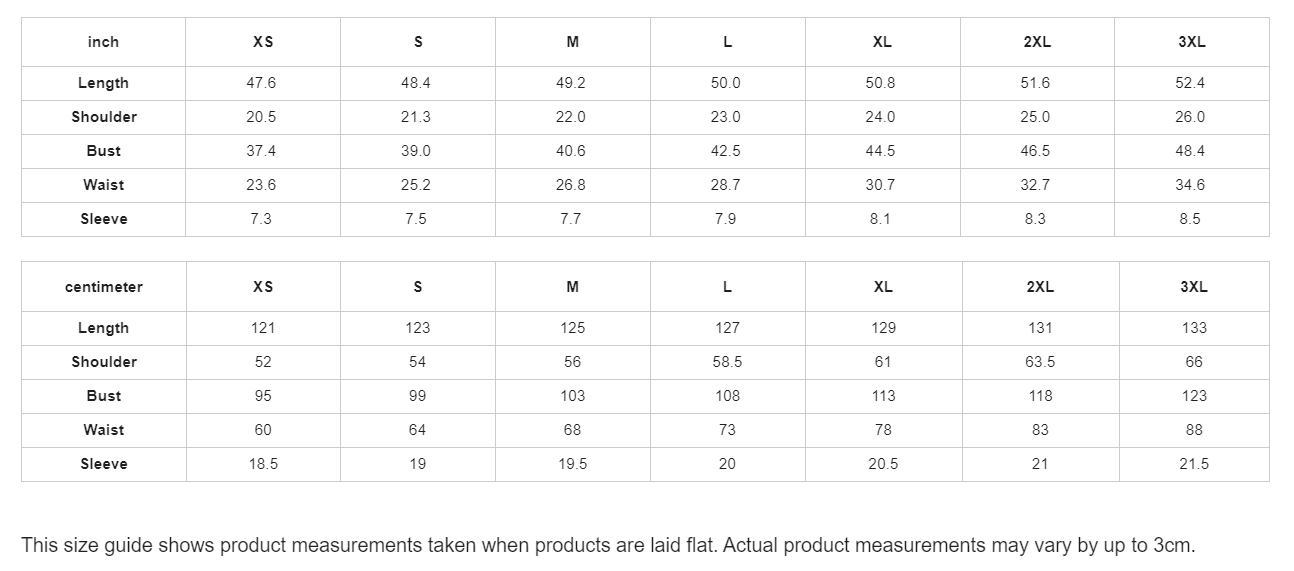Click the Length row label in the inch table

(103, 83)
